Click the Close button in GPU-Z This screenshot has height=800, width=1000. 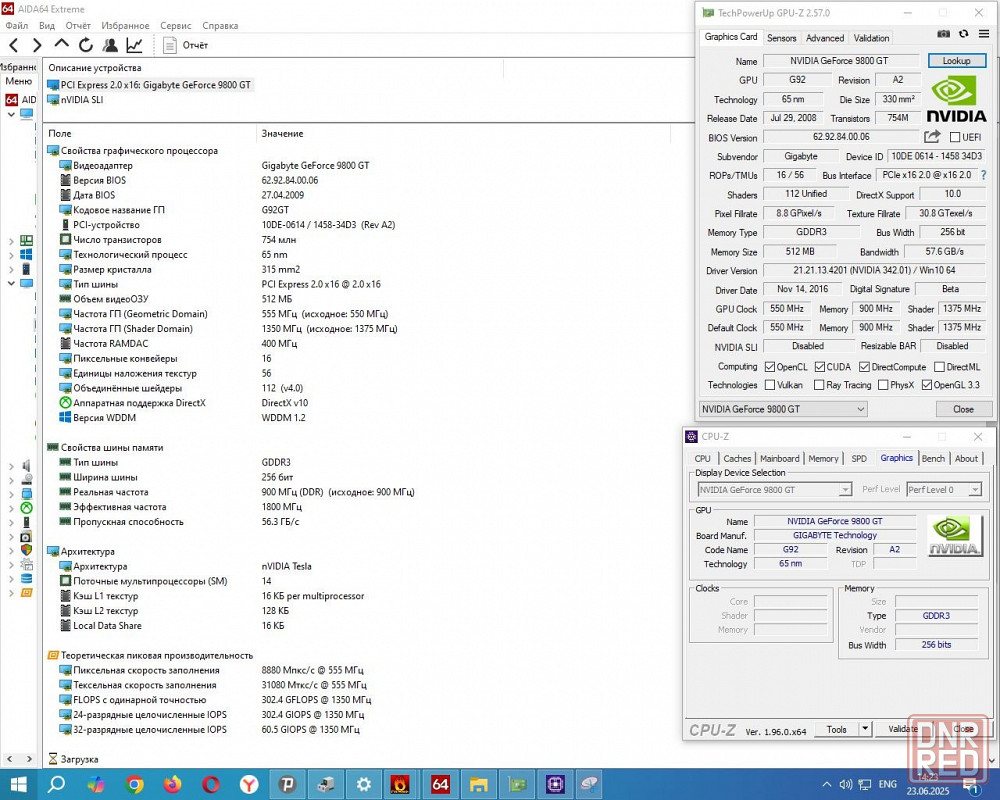tap(963, 409)
